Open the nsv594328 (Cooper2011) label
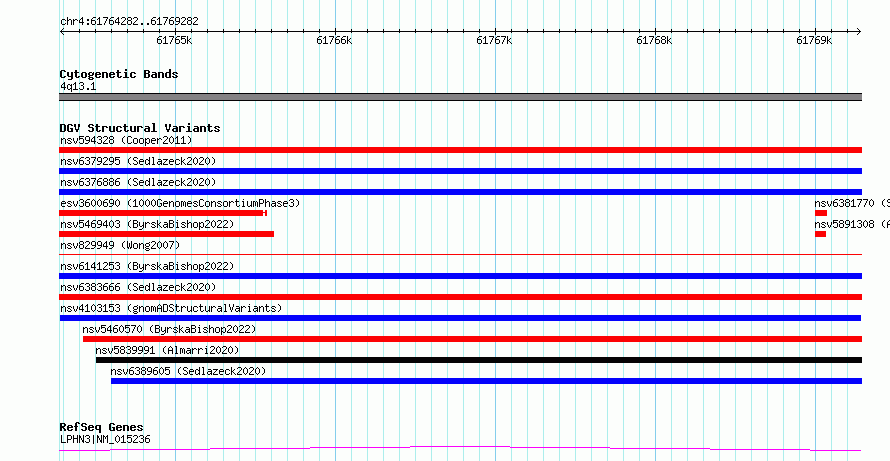 pos(126,140)
